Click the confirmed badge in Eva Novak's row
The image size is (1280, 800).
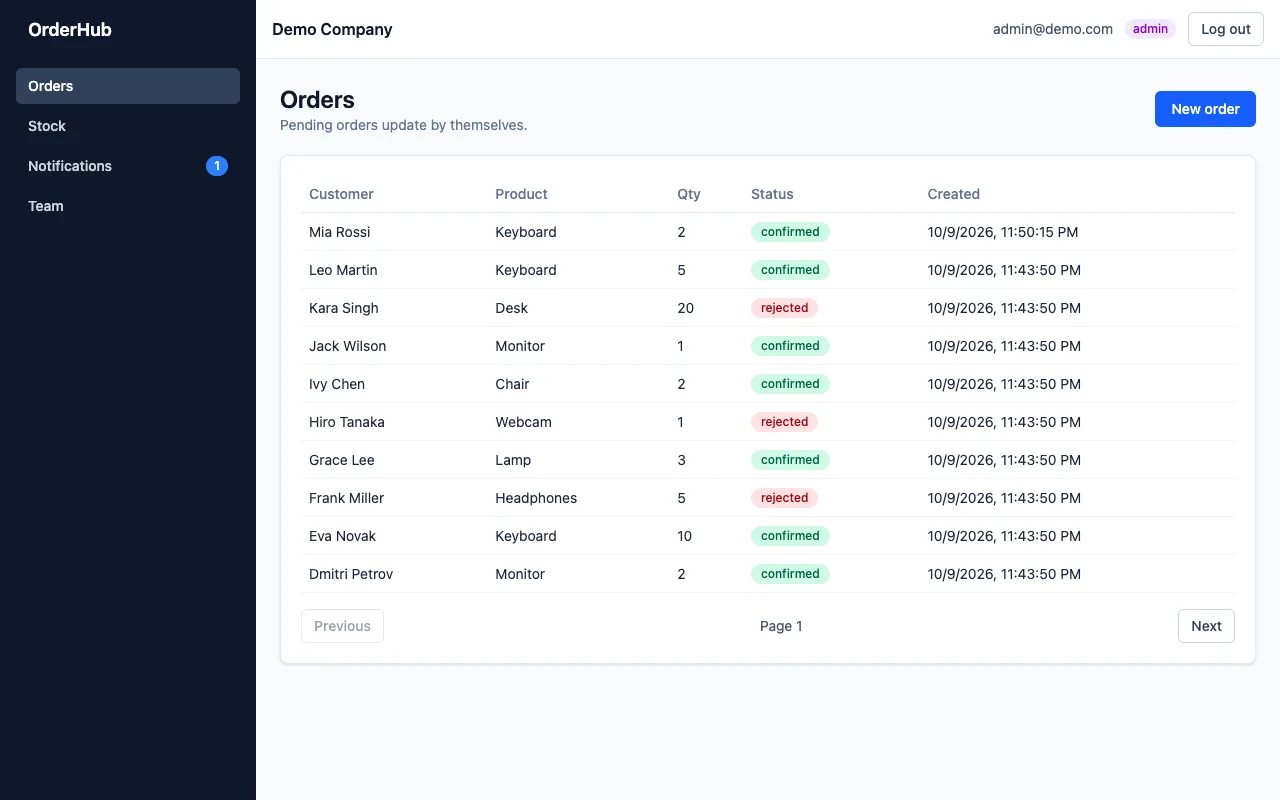(790, 536)
